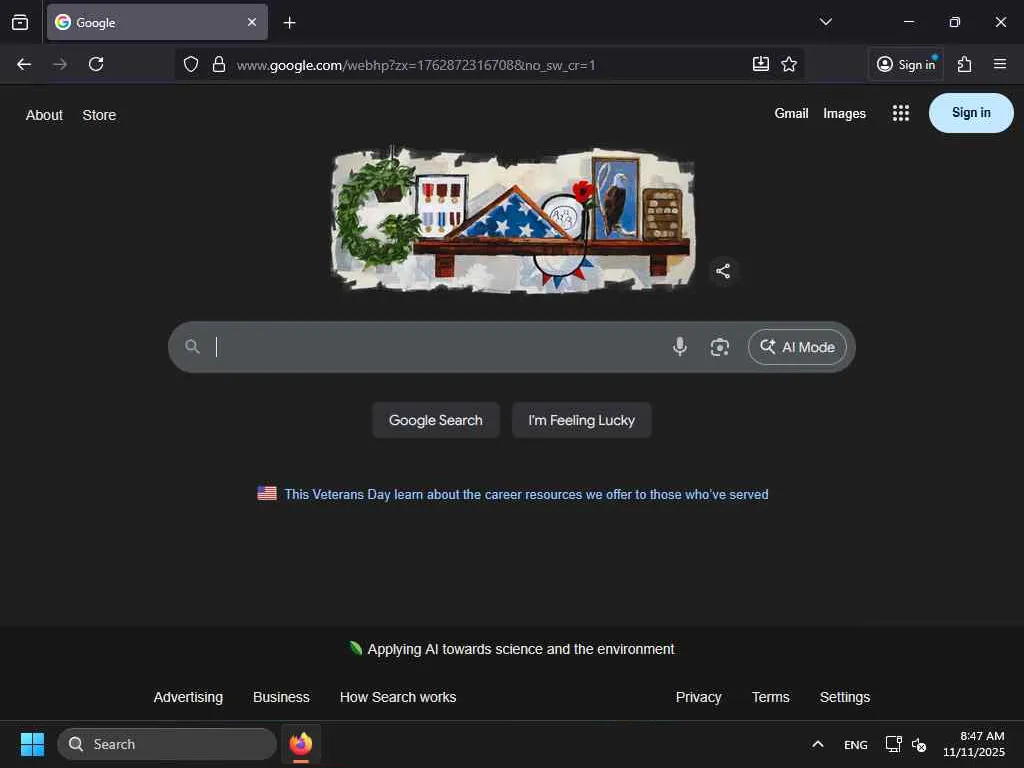Open the extensions puzzle icon
The width and height of the screenshot is (1024, 768).
pyautogui.click(x=965, y=64)
